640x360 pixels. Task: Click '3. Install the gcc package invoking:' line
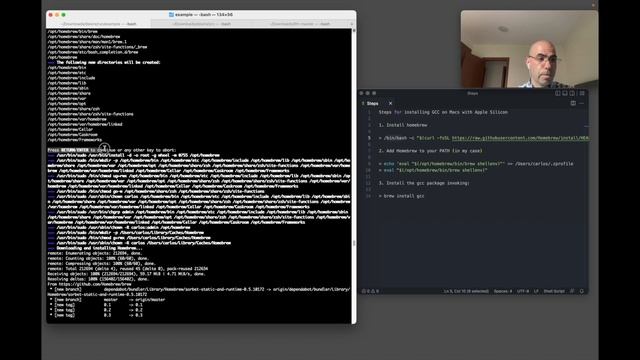coord(424,183)
